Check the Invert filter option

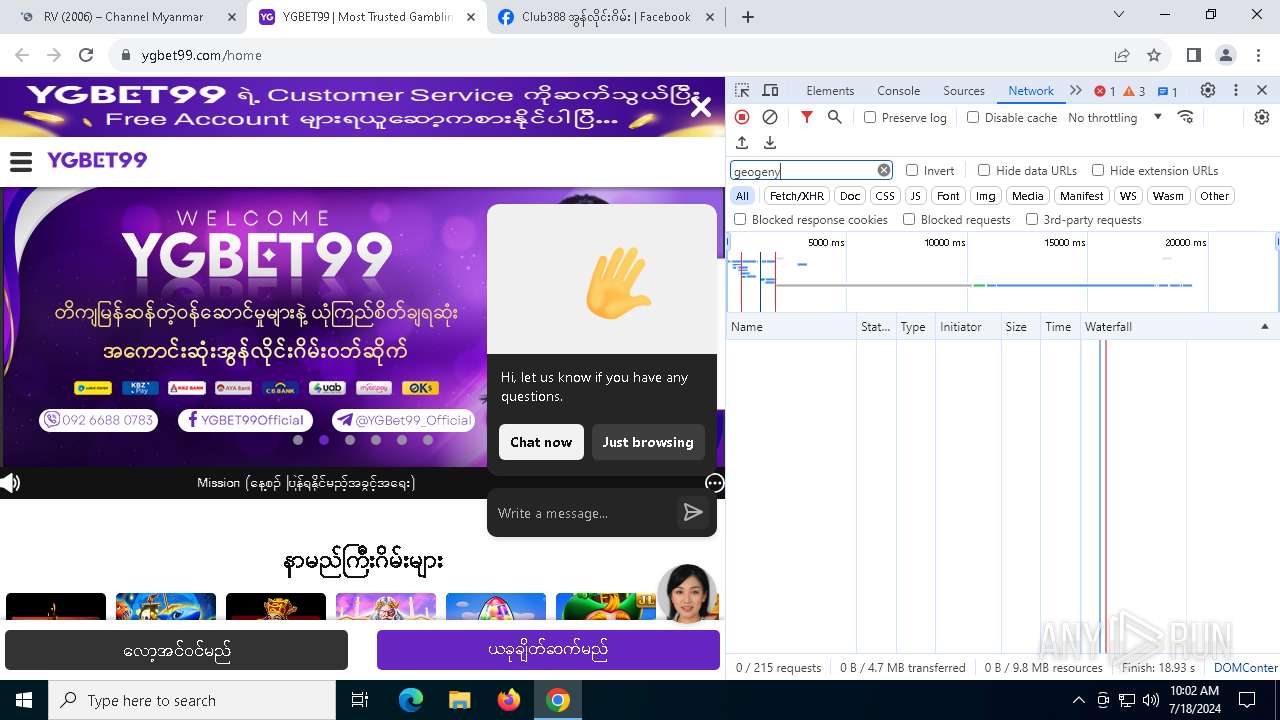click(x=912, y=170)
